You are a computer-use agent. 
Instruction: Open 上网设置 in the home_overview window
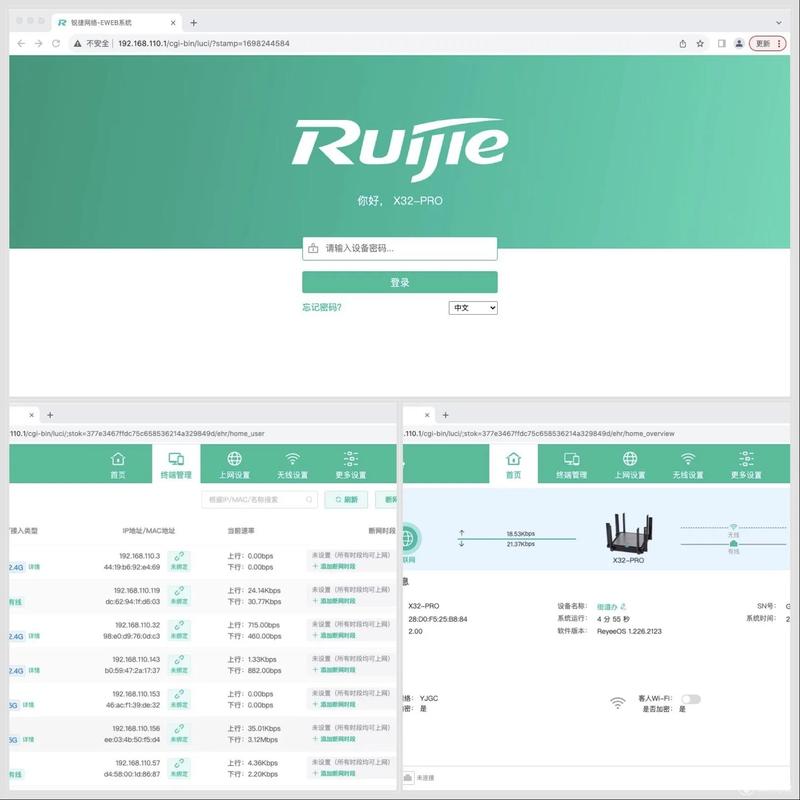[630, 465]
